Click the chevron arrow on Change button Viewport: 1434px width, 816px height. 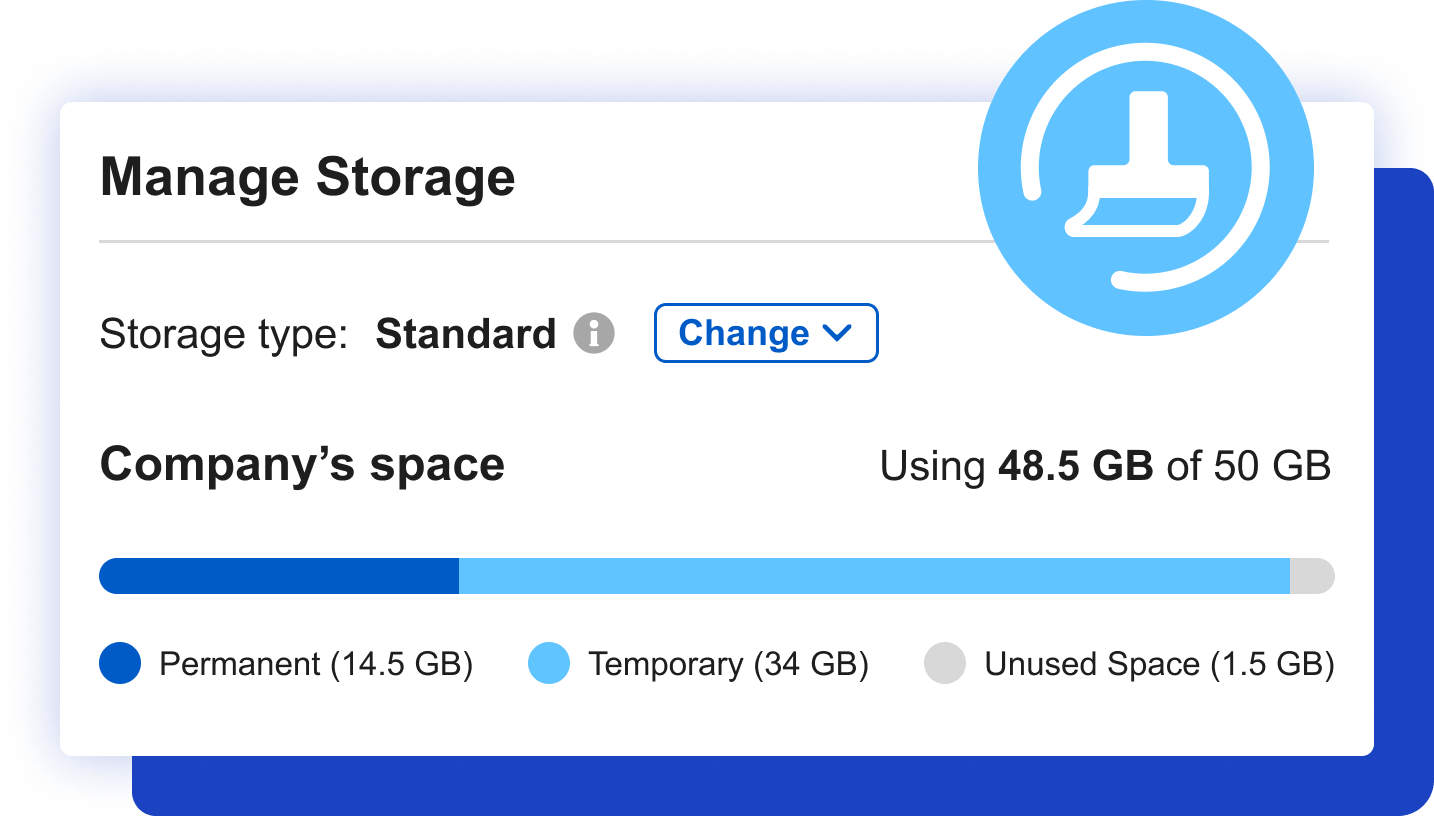click(x=835, y=333)
